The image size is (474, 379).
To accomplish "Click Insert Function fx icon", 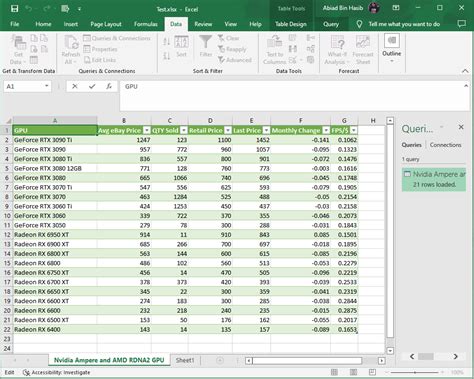I will (109, 86).
